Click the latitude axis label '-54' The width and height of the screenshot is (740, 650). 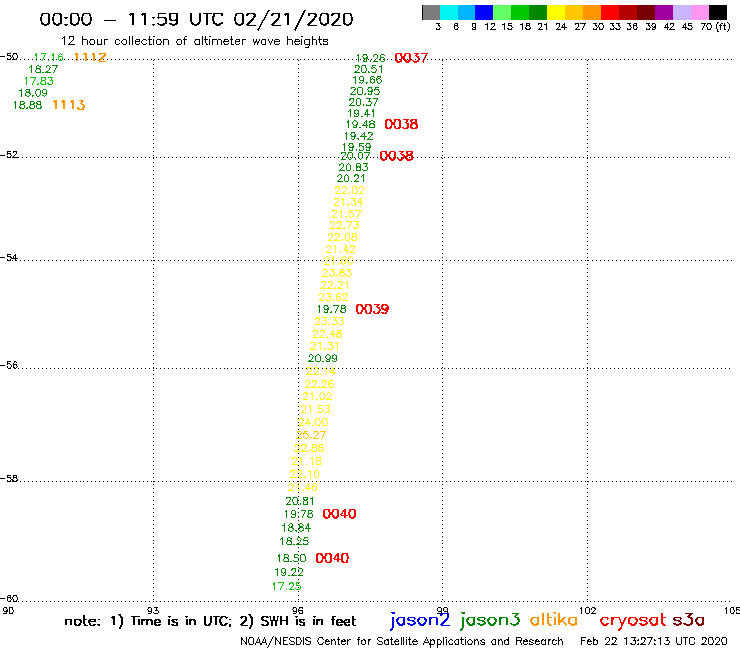[x=9, y=257]
